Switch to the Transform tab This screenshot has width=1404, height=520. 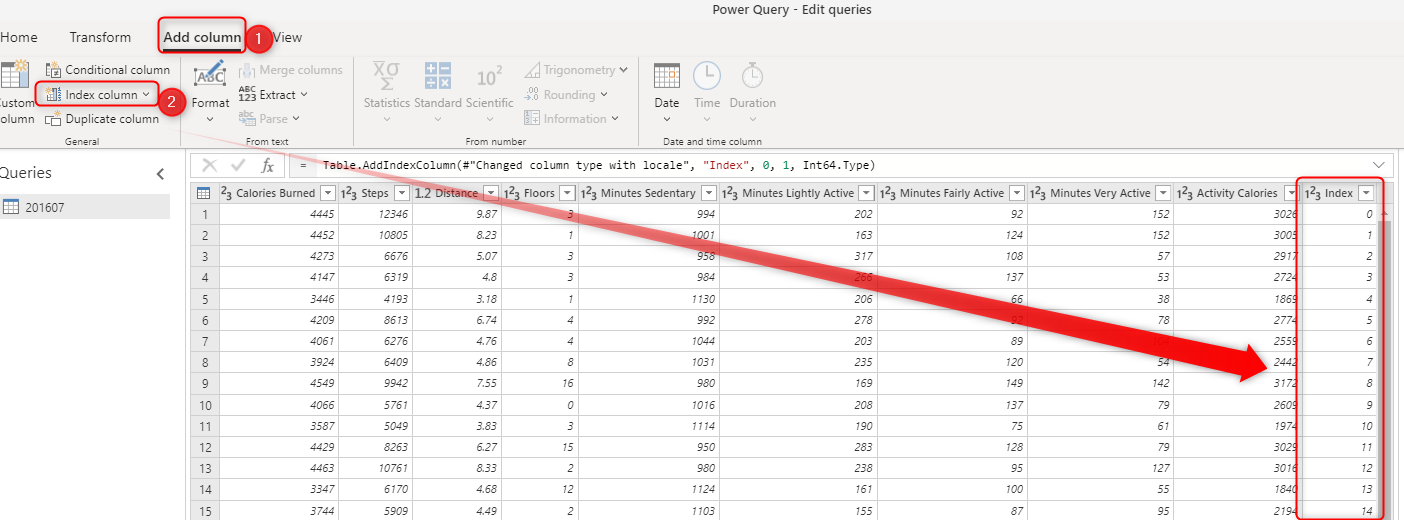click(100, 37)
